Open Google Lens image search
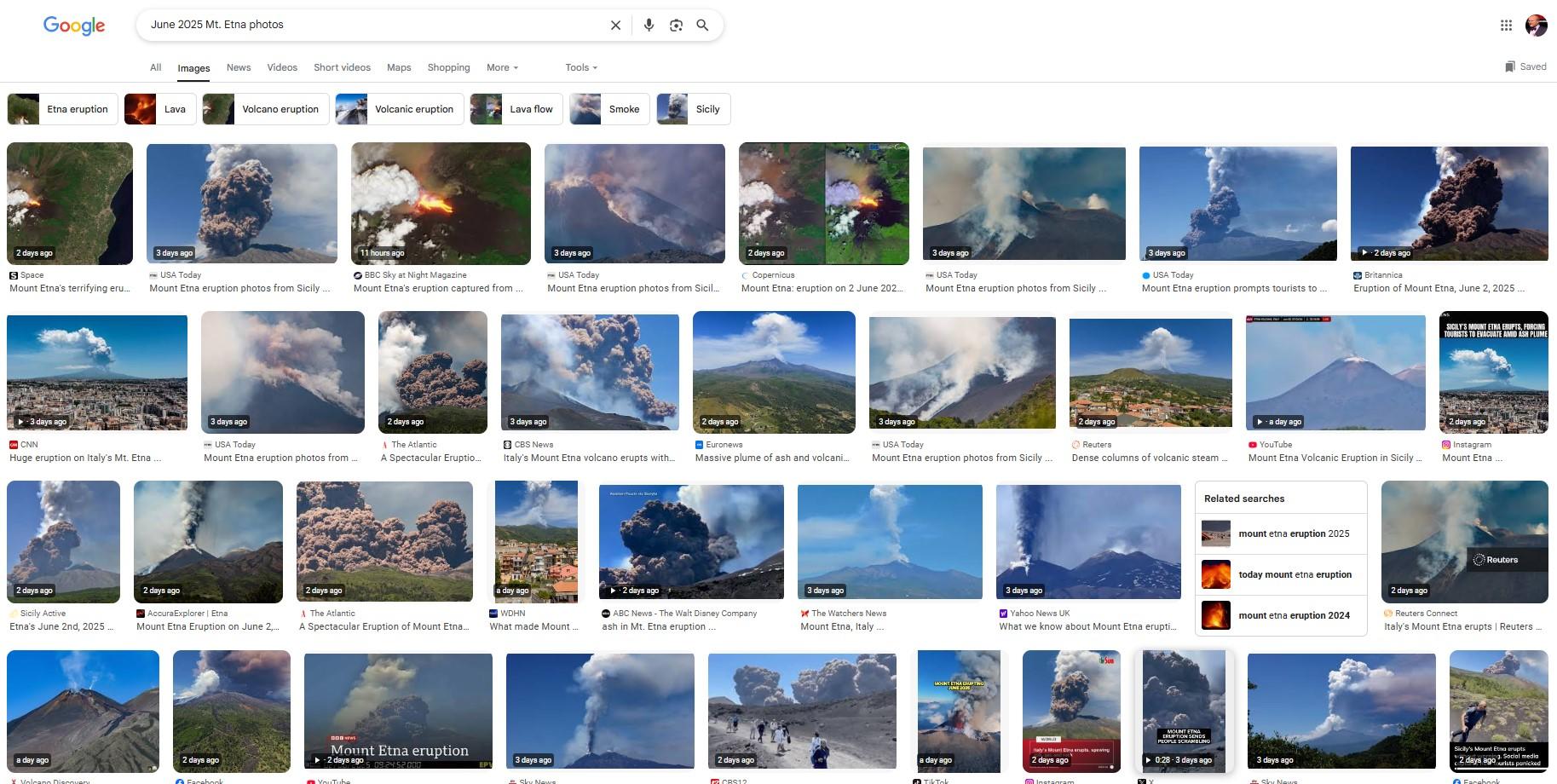 click(x=676, y=26)
